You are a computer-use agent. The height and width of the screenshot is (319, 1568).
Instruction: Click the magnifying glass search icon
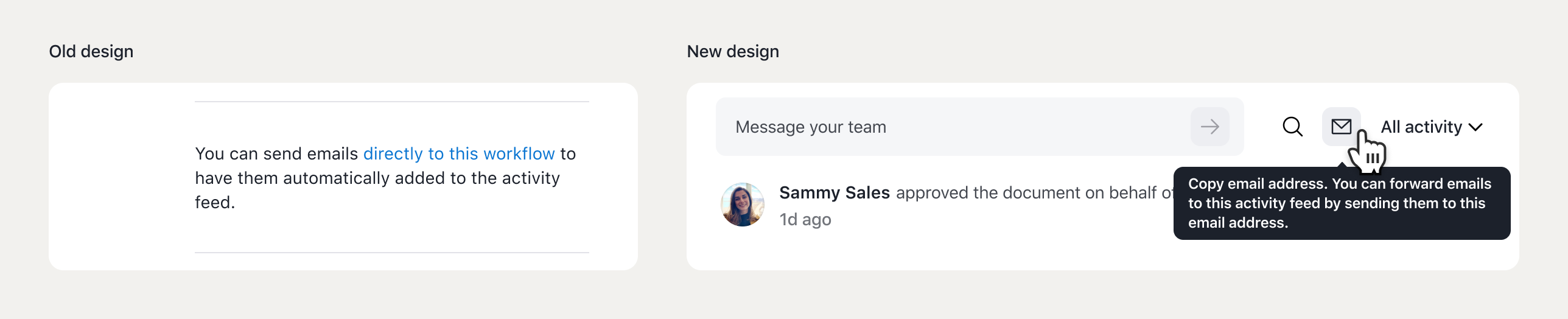click(1292, 127)
